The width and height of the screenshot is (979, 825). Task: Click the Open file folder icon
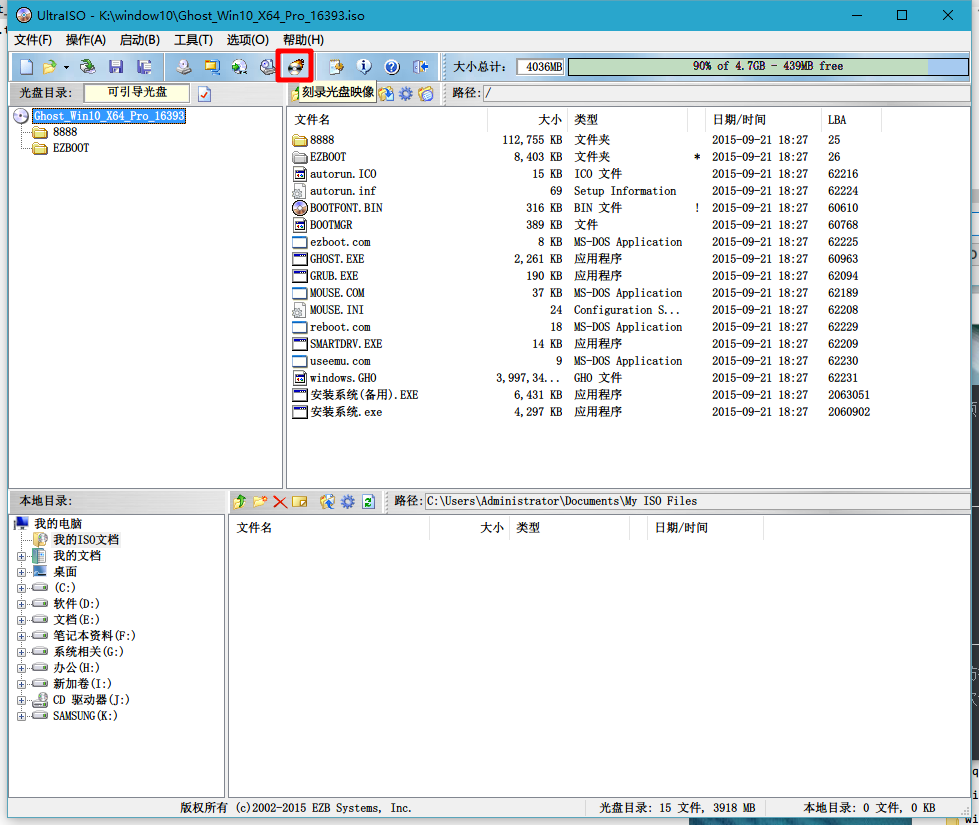pos(49,67)
